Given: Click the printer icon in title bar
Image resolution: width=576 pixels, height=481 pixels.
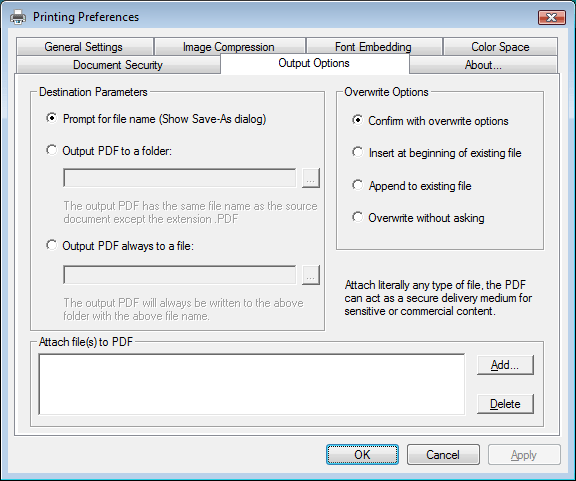Looking at the screenshot, I should pos(18,17).
